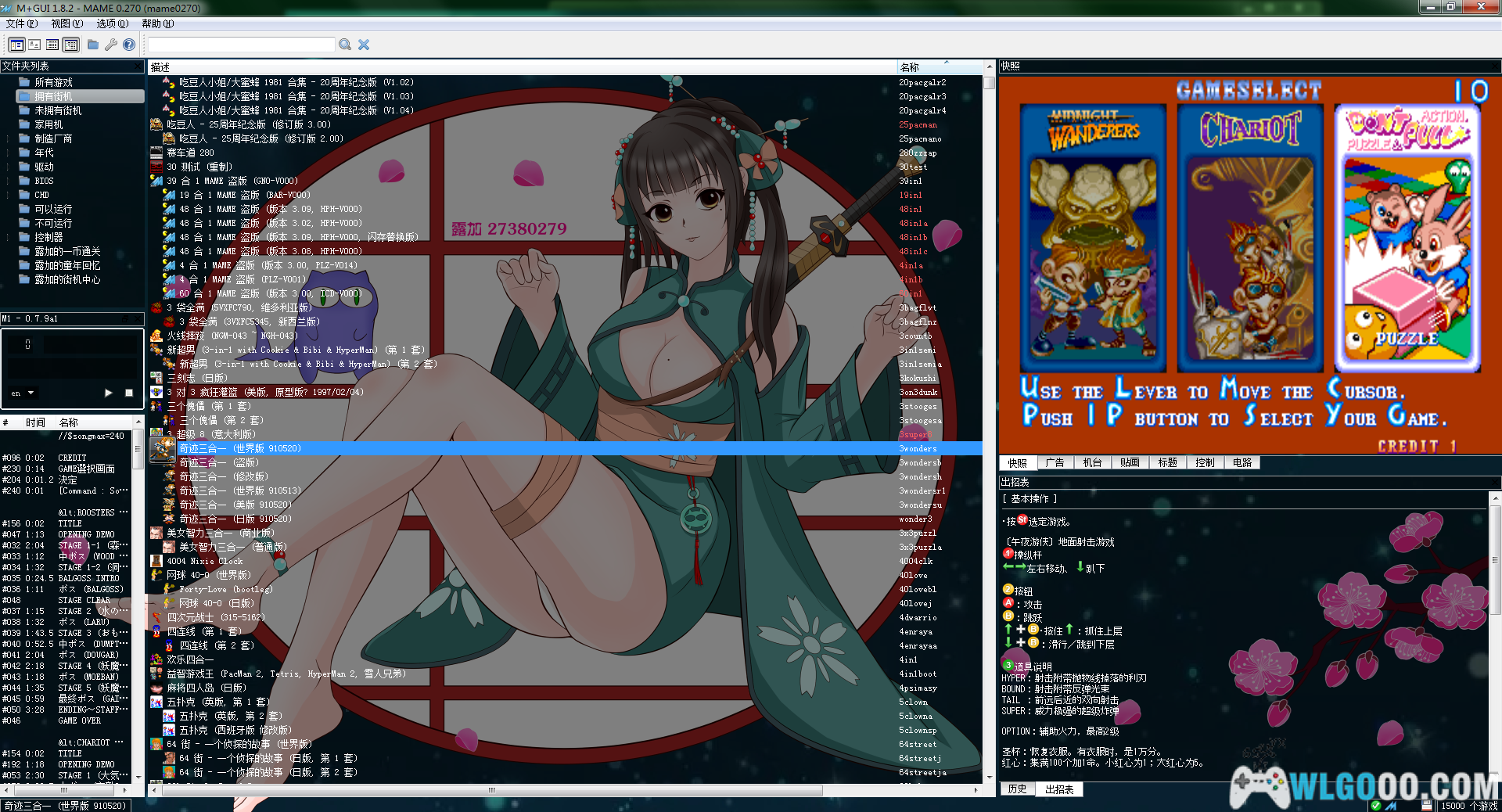This screenshot has height=812, width=1502.
Task: Open the 视图(V) menu
Action: click(x=66, y=23)
